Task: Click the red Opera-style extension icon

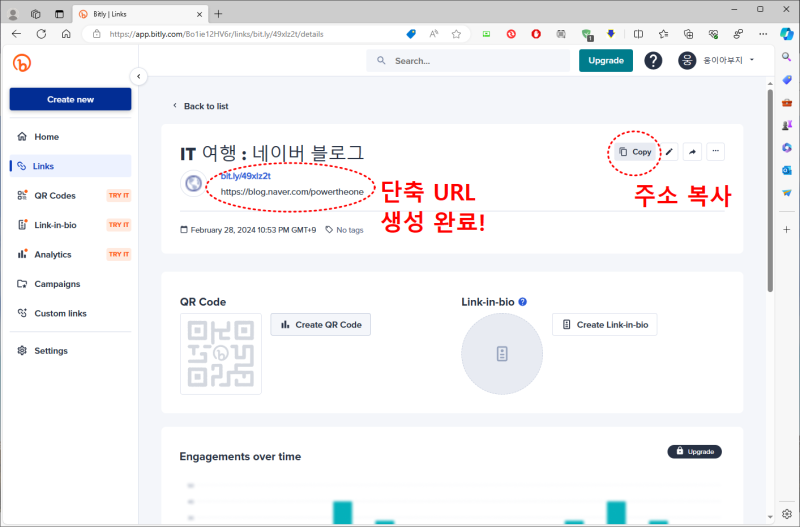Action: point(536,34)
